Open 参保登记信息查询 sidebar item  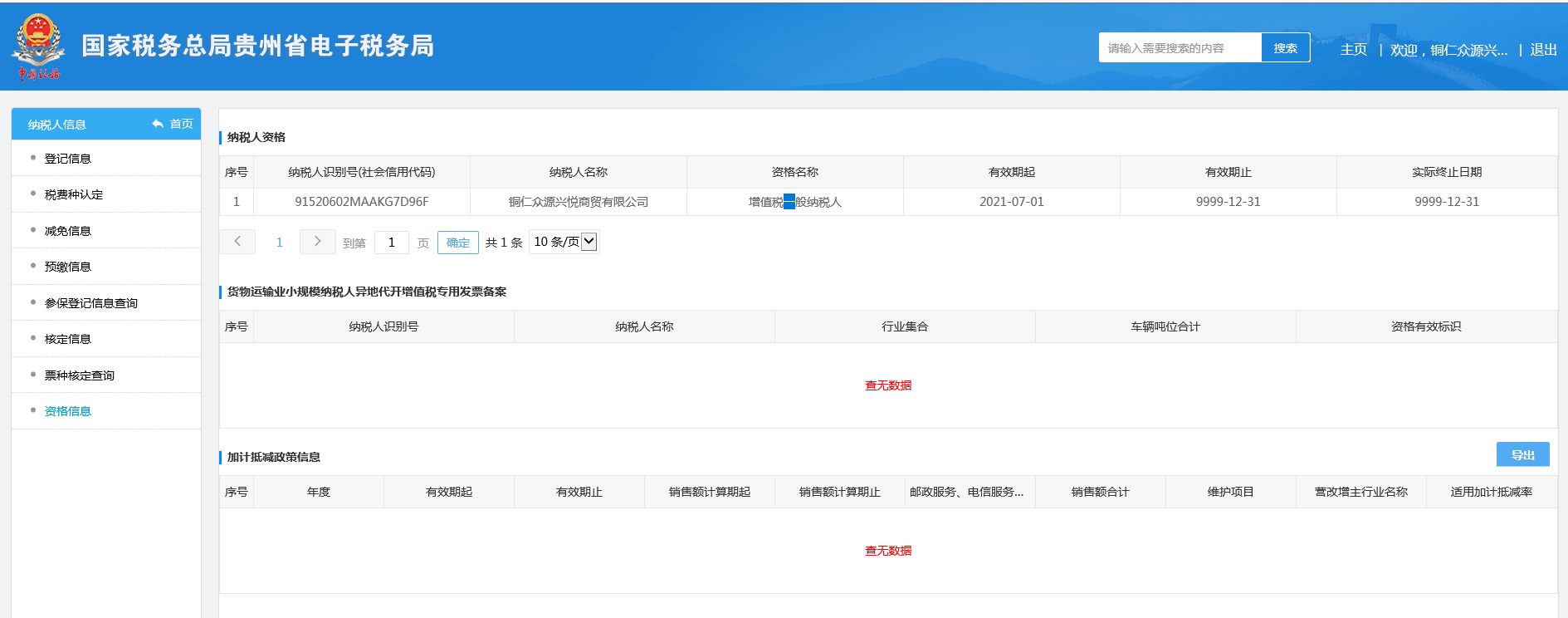(x=91, y=303)
